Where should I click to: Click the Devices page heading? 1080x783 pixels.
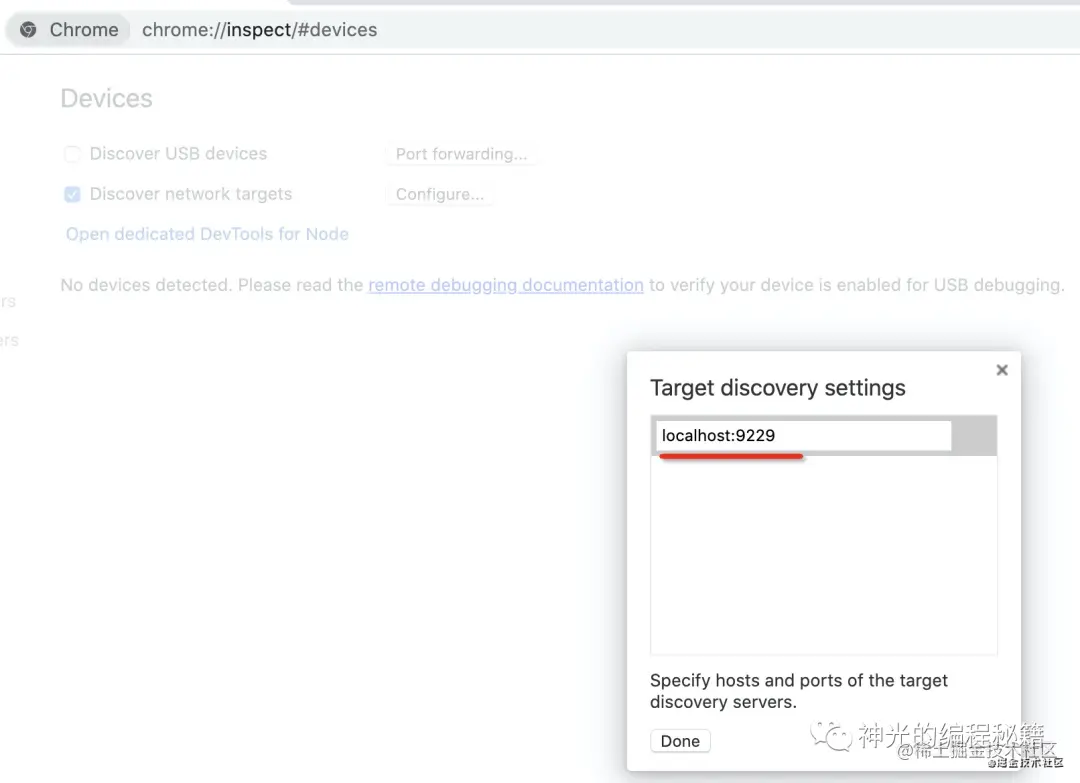tap(106, 98)
